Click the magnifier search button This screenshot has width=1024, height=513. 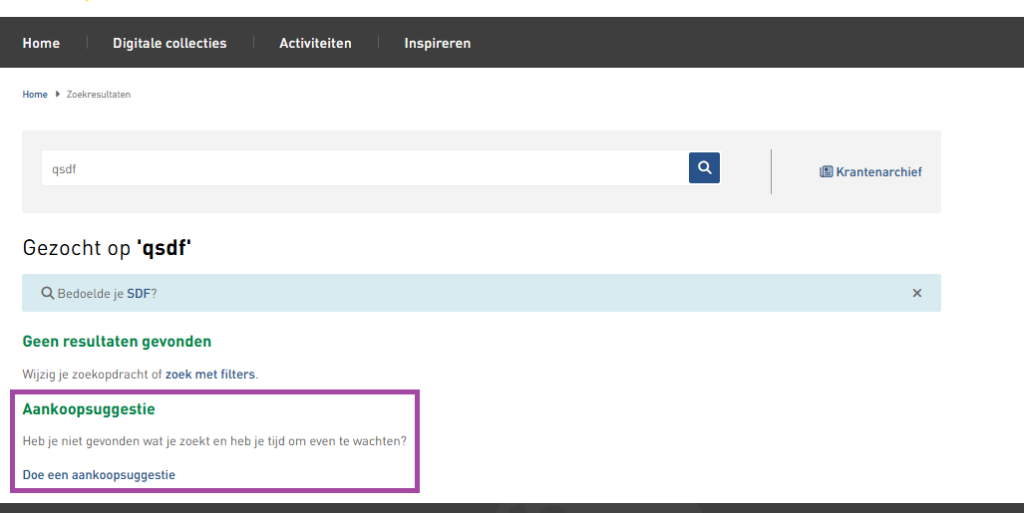tap(704, 168)
